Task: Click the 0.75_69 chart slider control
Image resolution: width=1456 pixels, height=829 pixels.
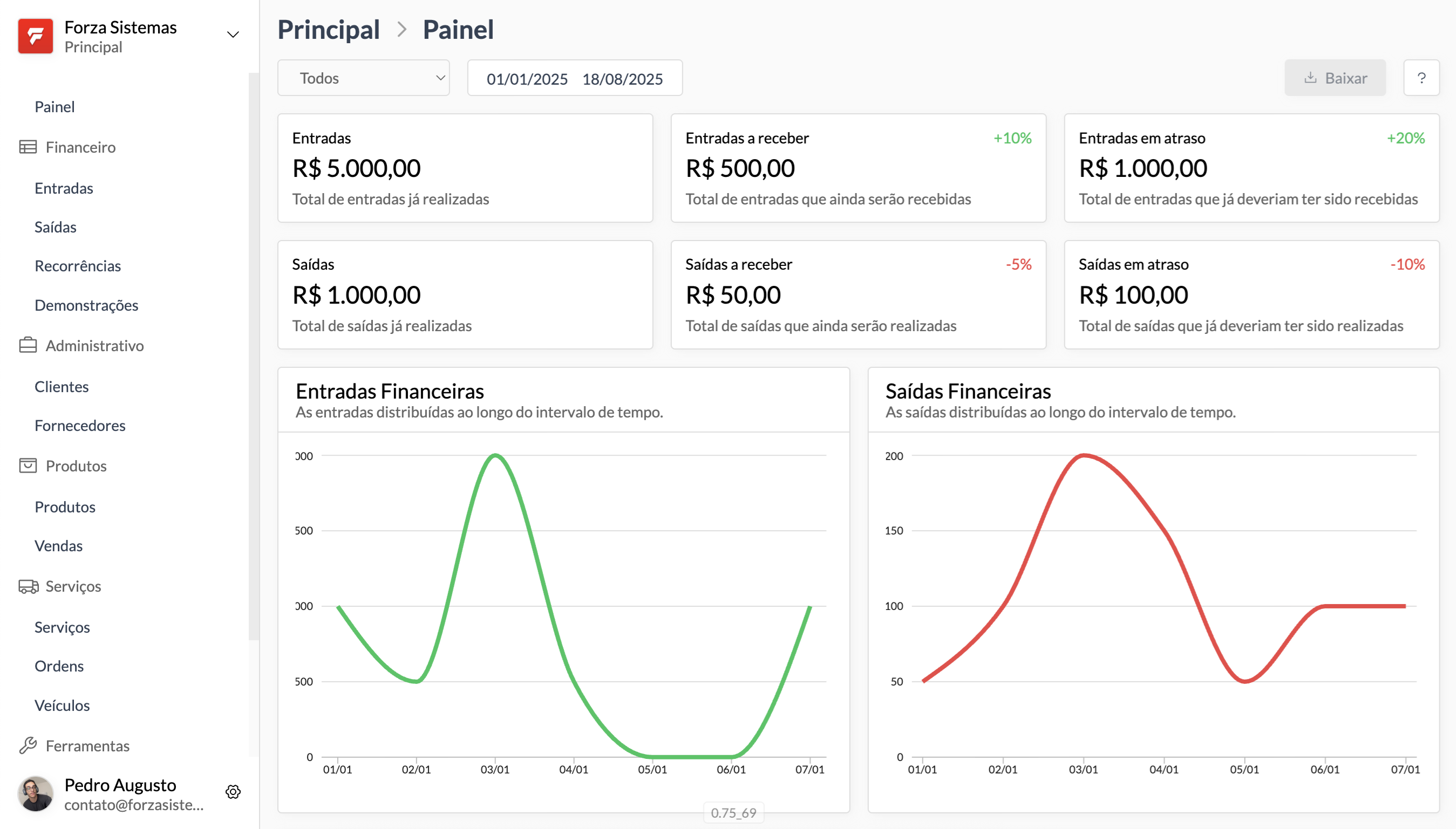Action: [x=734, y=813]
